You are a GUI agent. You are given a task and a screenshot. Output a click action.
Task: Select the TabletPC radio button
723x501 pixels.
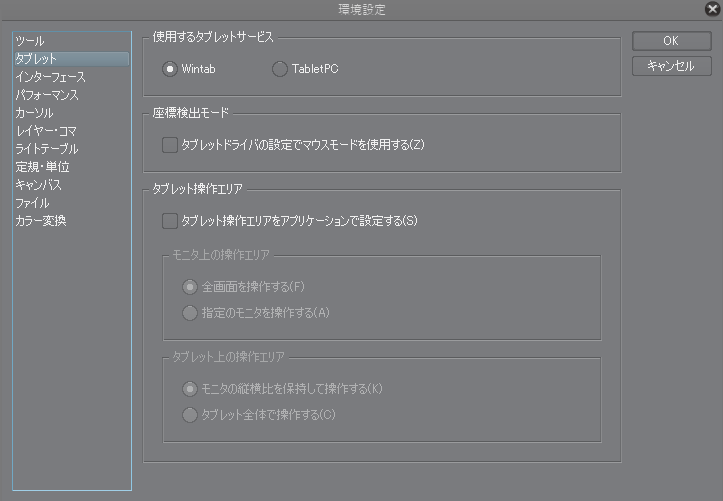point(279,69)
